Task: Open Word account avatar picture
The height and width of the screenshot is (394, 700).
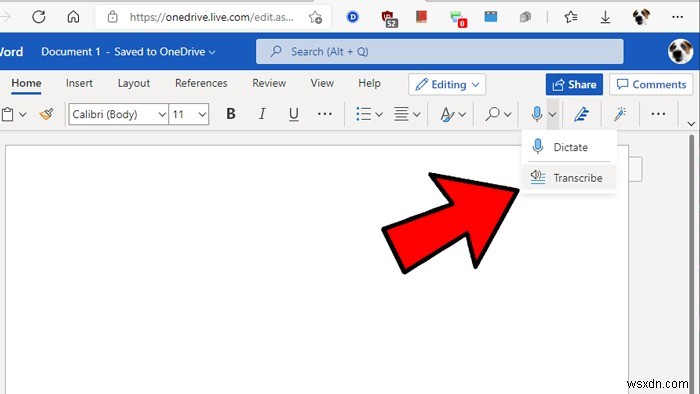Action: point(680,52)
